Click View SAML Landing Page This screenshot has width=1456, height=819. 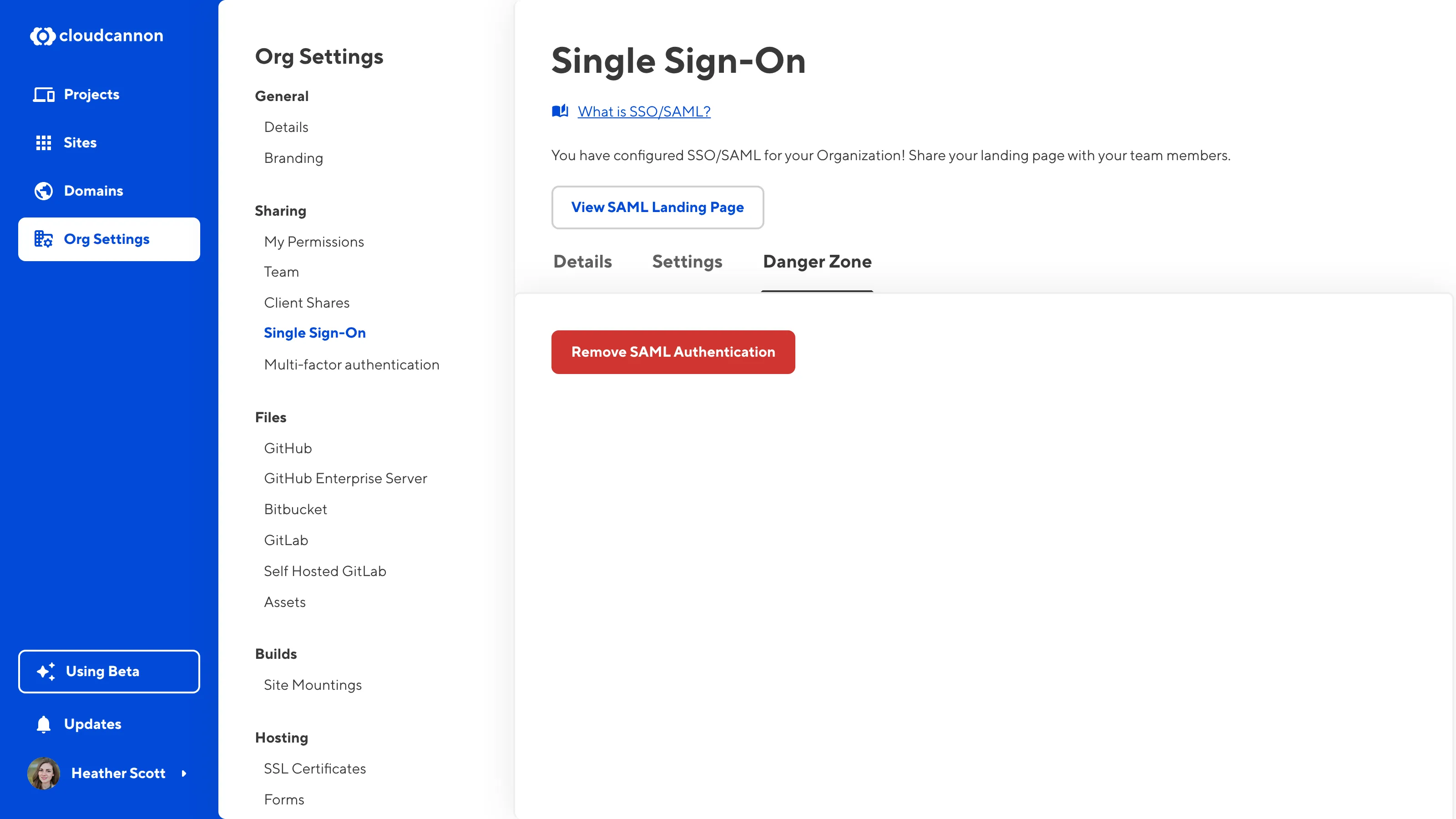pos(657,207)
